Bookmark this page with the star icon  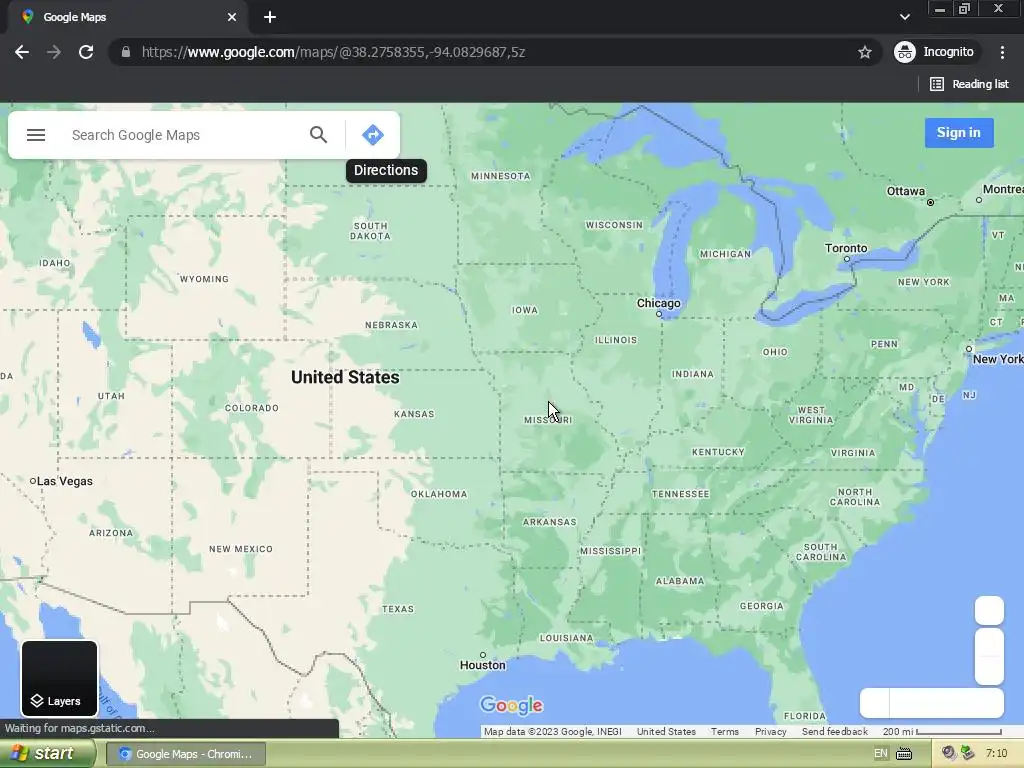865,52
